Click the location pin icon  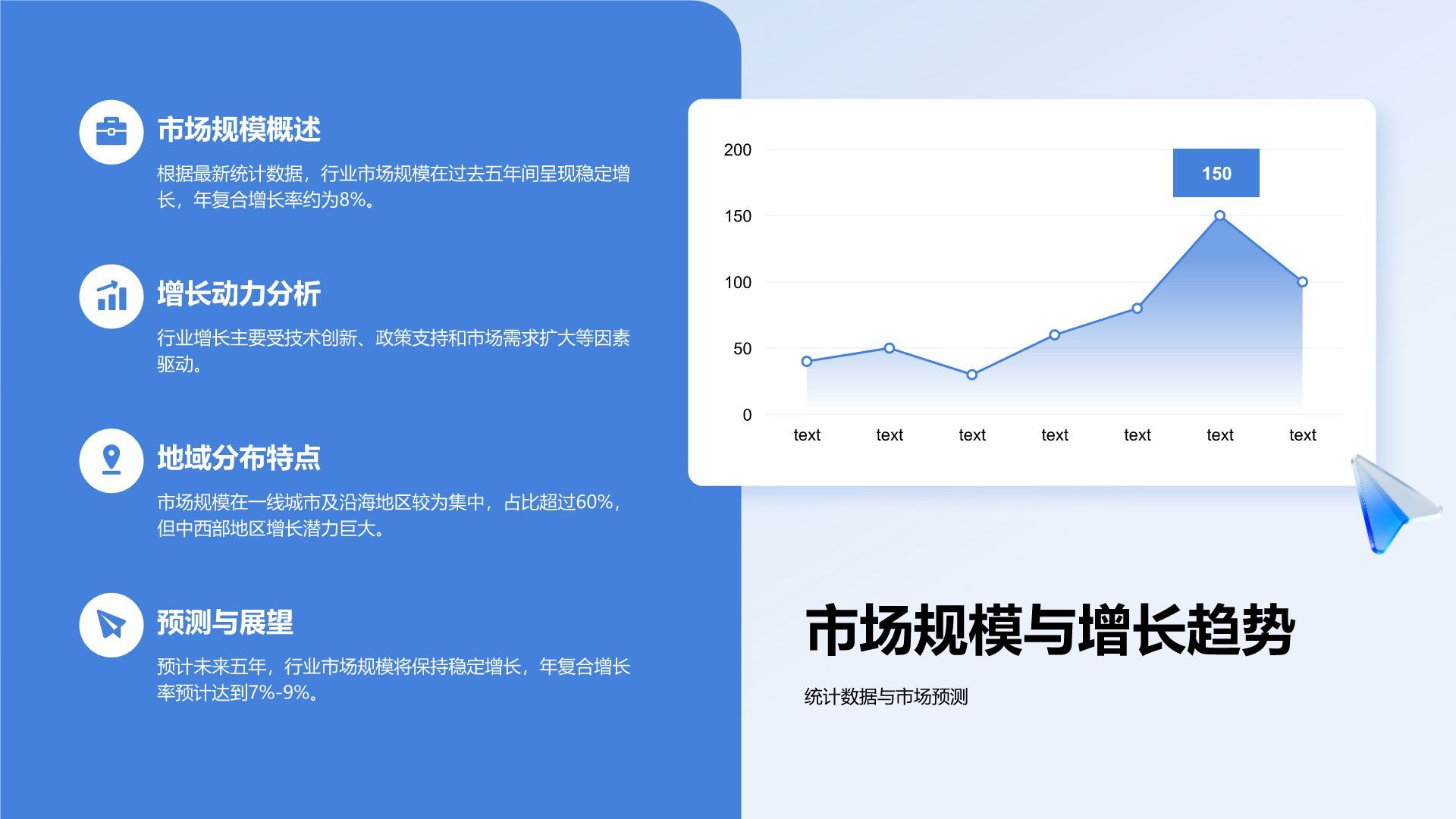coord(111,460)
